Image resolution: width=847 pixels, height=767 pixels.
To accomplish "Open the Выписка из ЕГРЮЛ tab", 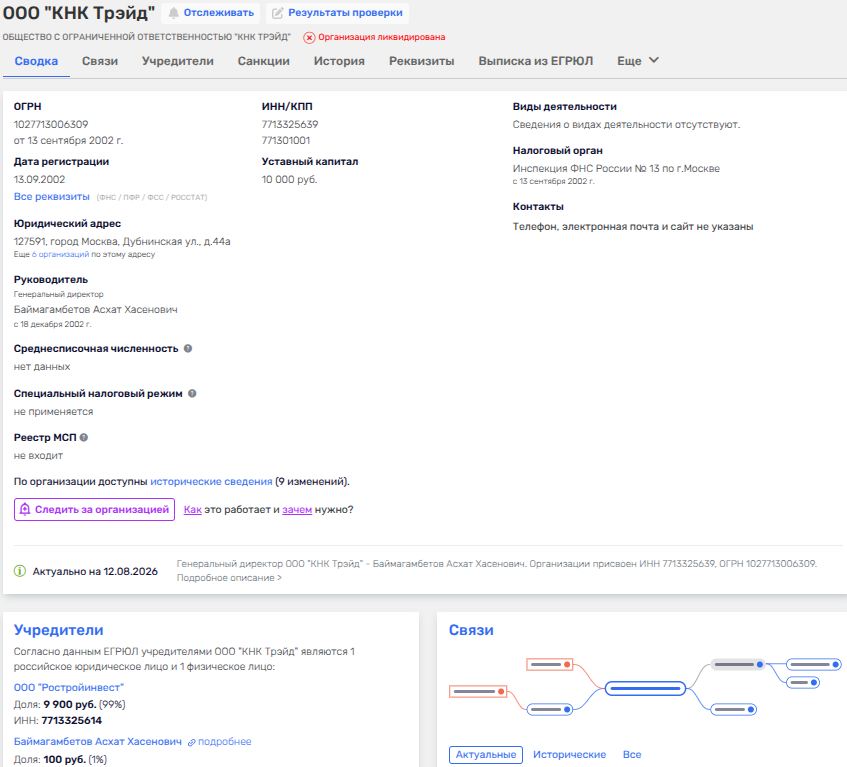I will (536, 61).
